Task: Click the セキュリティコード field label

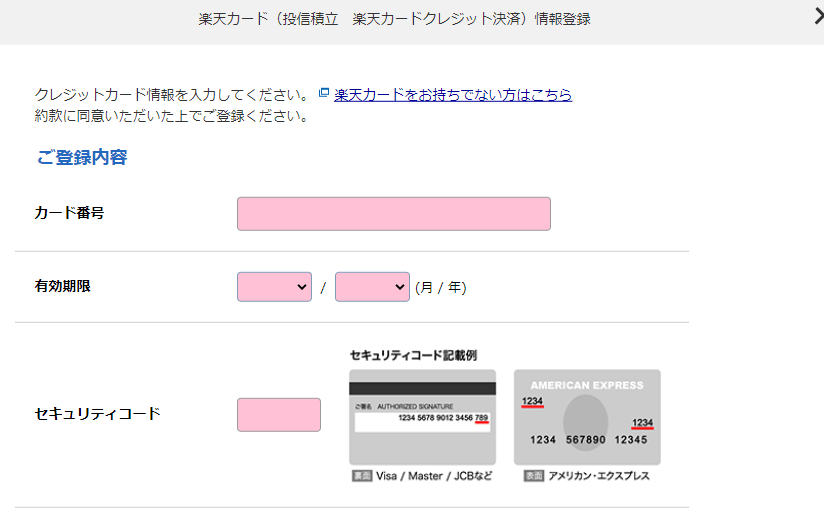Action: click(97, 414)
